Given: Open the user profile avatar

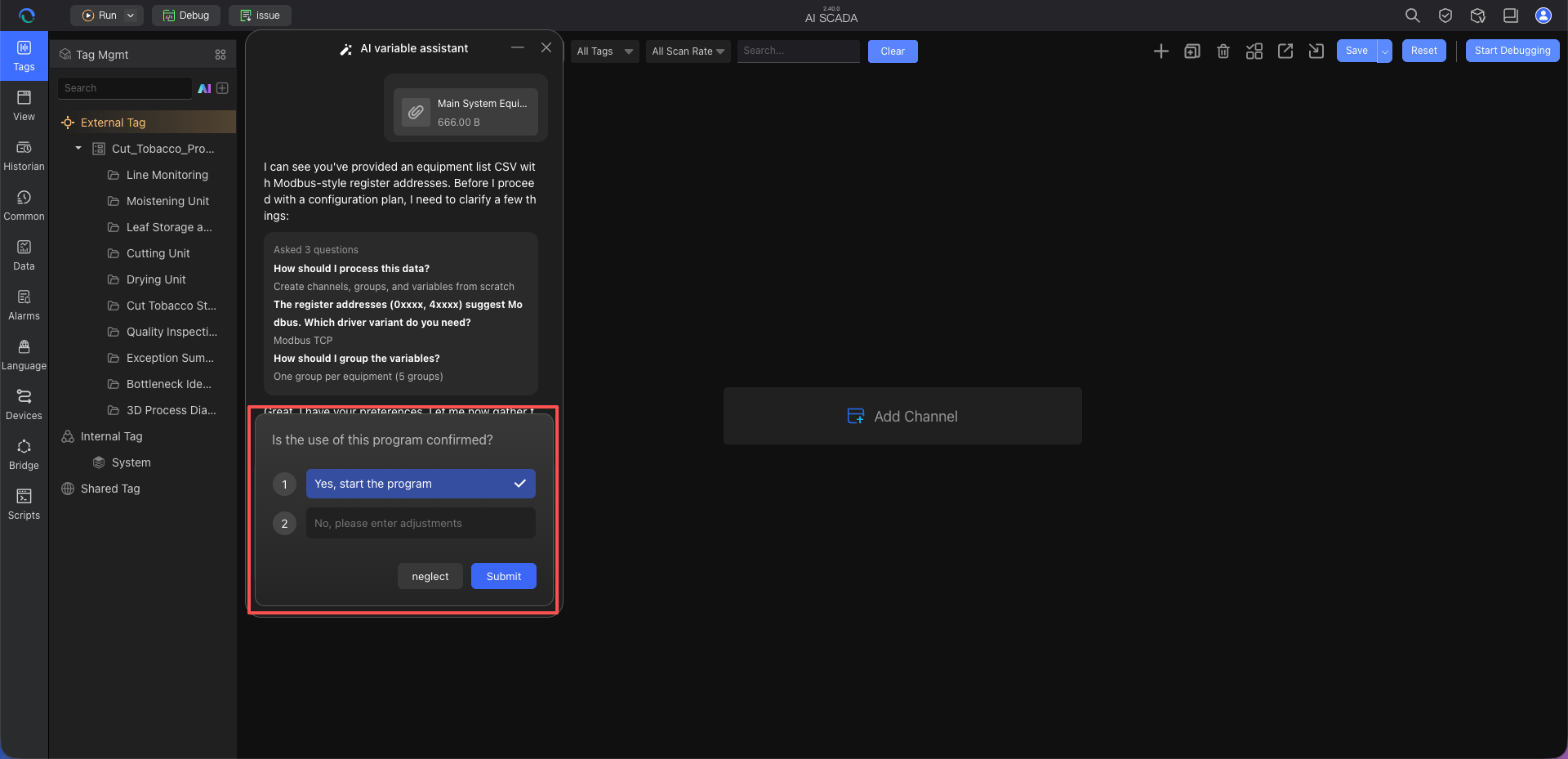Looking at the screenshot, I should click(1543, 16).
